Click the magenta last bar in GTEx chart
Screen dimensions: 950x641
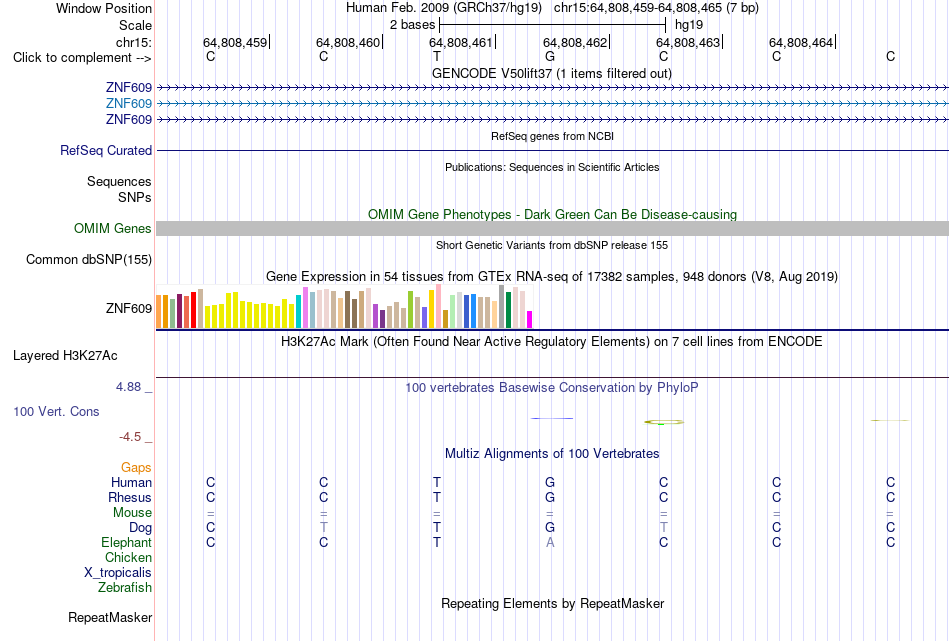(x=530, y=319)
